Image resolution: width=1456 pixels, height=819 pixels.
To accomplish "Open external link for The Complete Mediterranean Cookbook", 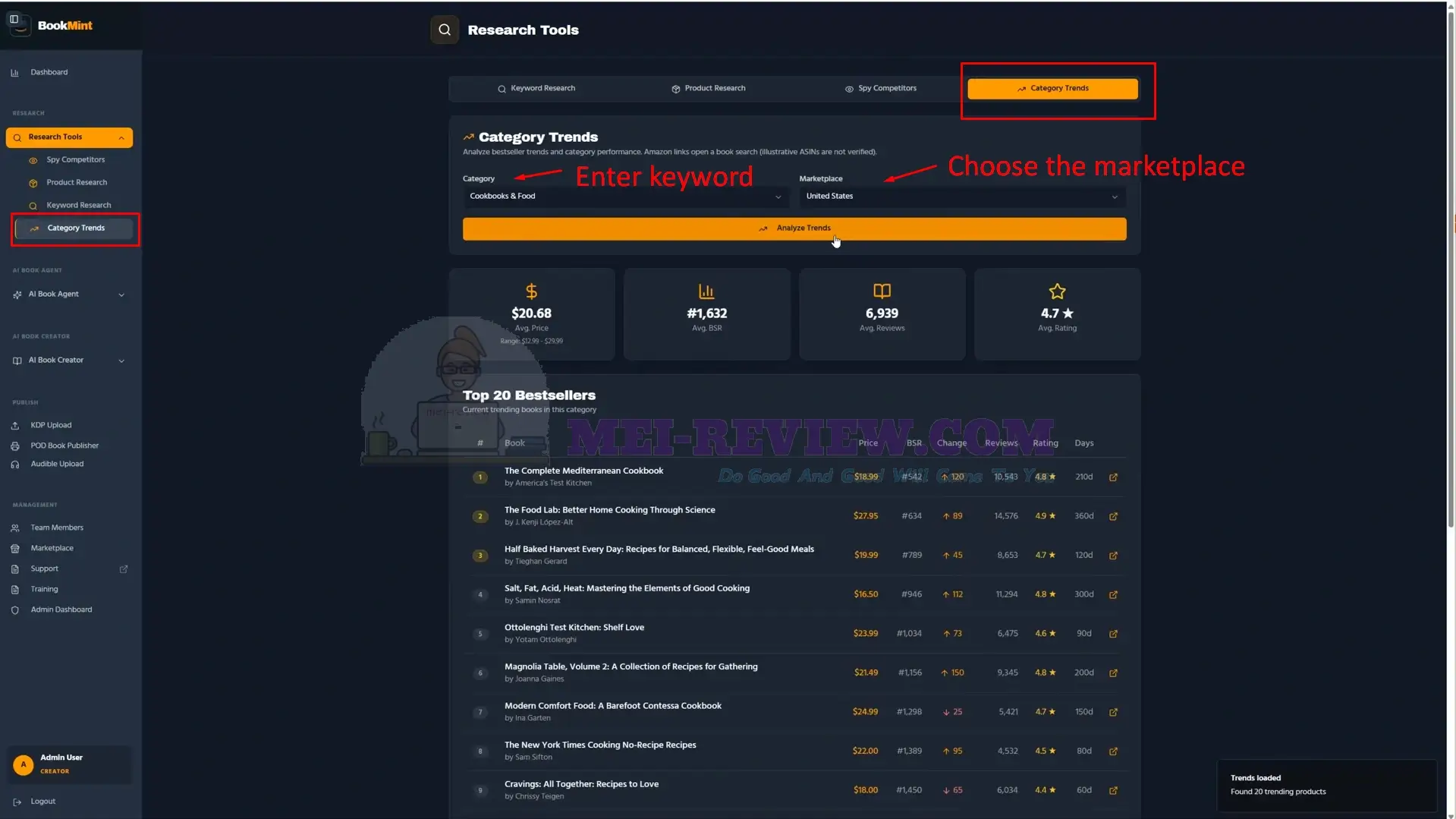I will 1113,477.
